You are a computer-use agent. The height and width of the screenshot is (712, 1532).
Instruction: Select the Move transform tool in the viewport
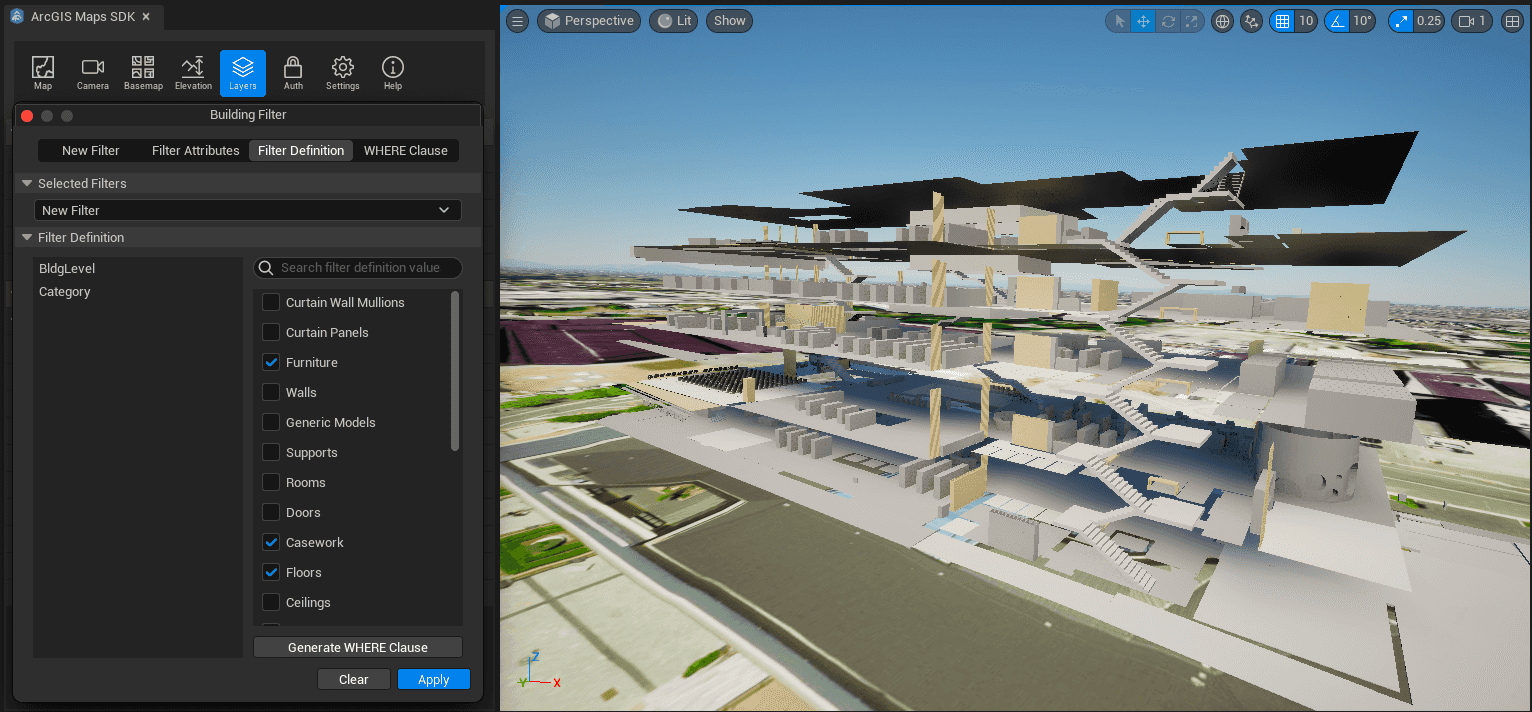1143,20
